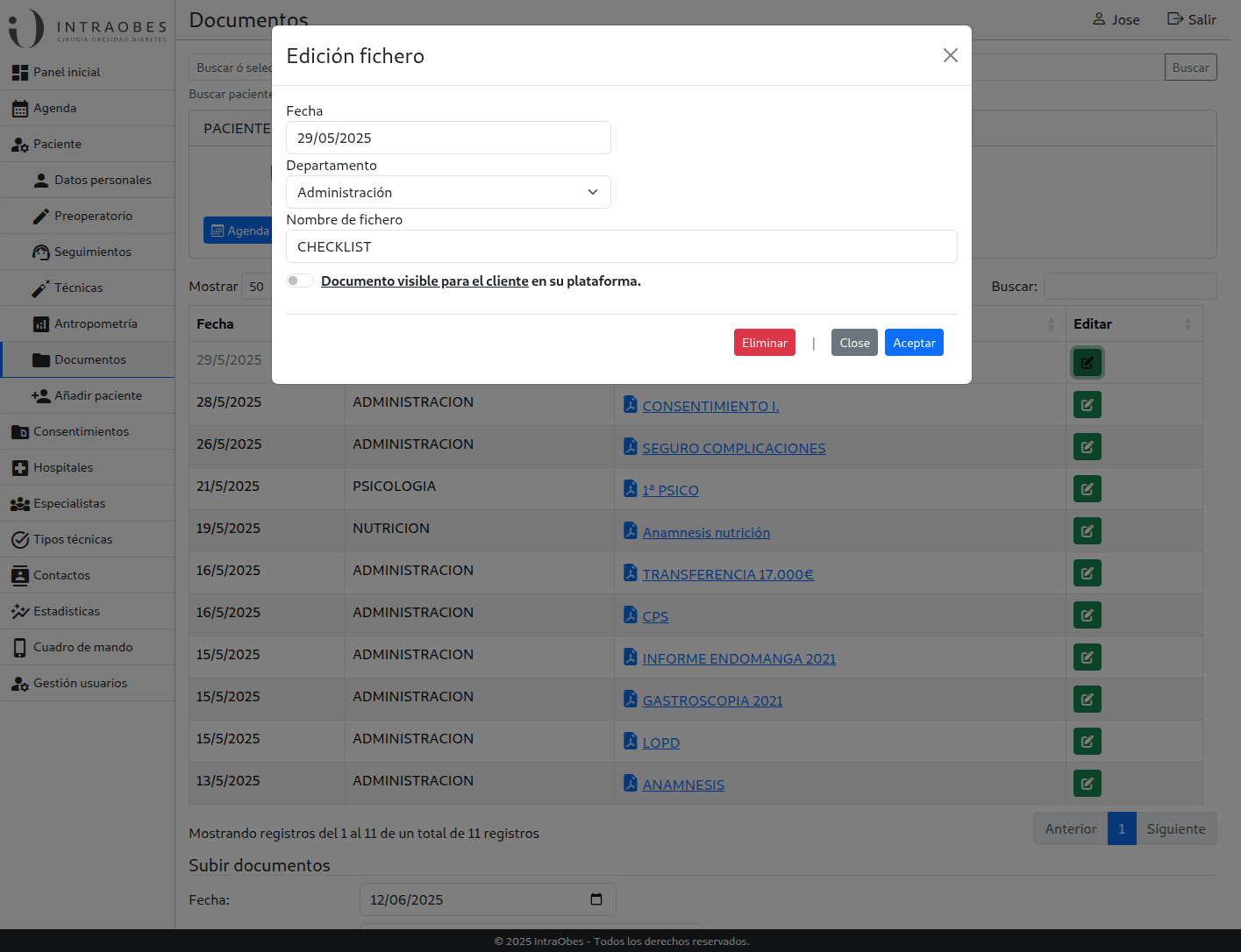Open INFORME ENDOMANGA 2021 document link
This screenshot has width=1241, height=952.
pyautogui.click(x=738, y=659)
